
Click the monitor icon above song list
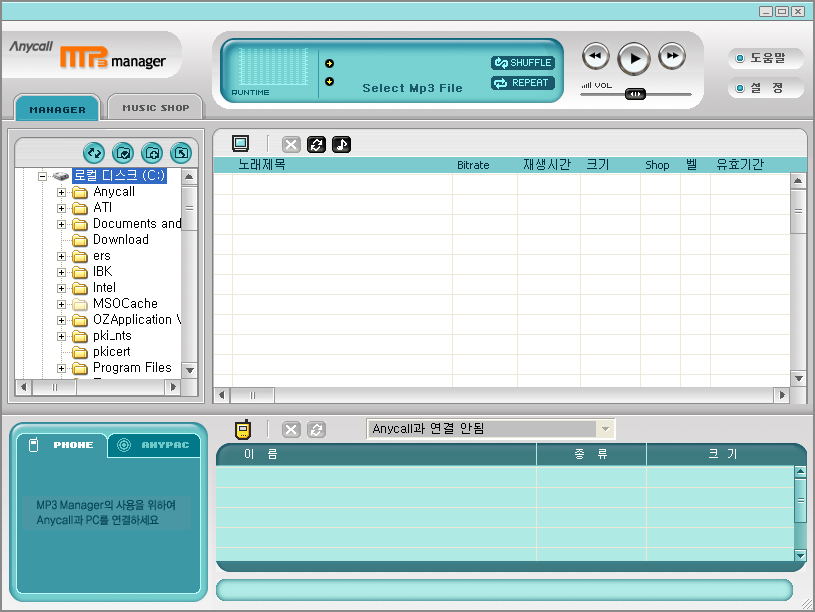click(240, 144)
